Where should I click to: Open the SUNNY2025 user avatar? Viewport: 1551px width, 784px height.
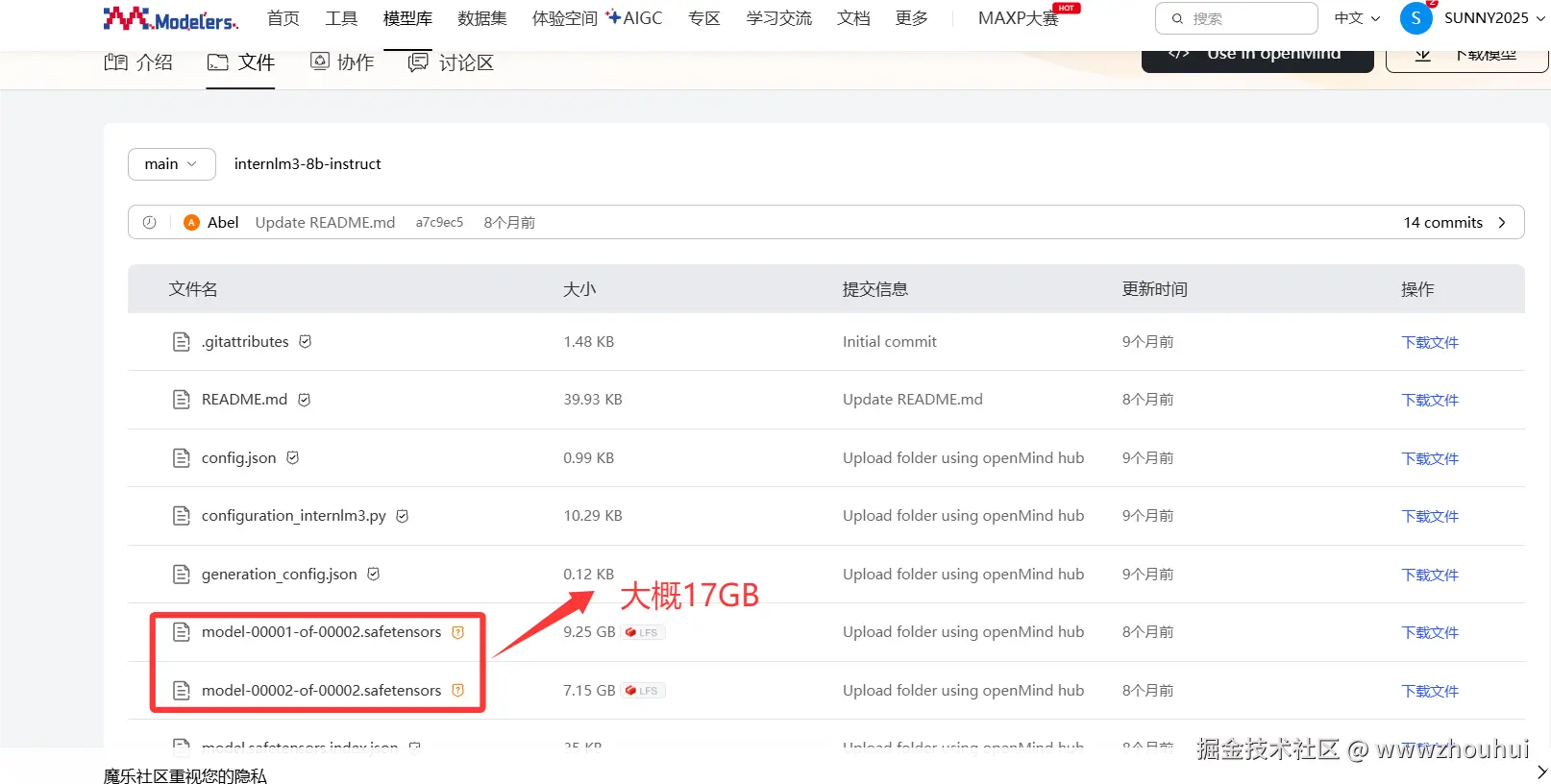coord(1416,18)
